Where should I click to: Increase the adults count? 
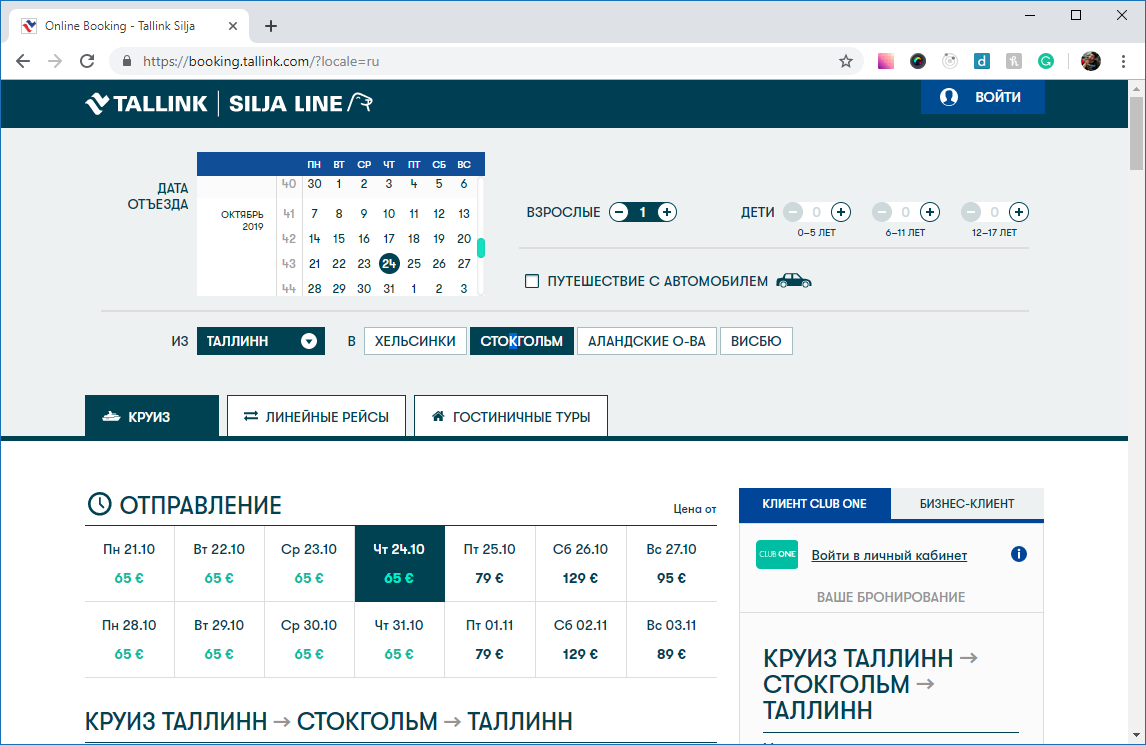pyautogui.click(x=667, y=212)
